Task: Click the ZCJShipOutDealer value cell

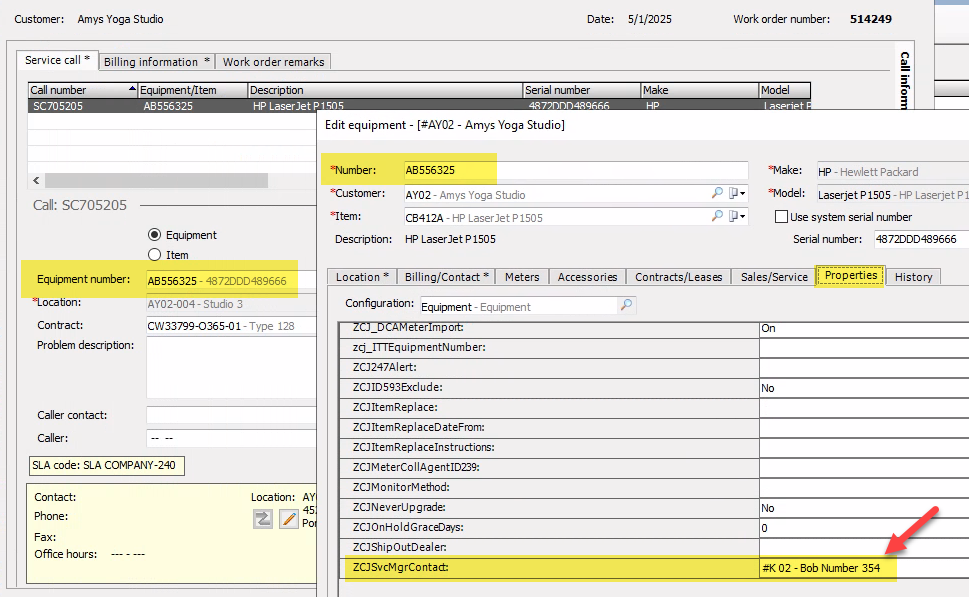Action: (864, 548)
